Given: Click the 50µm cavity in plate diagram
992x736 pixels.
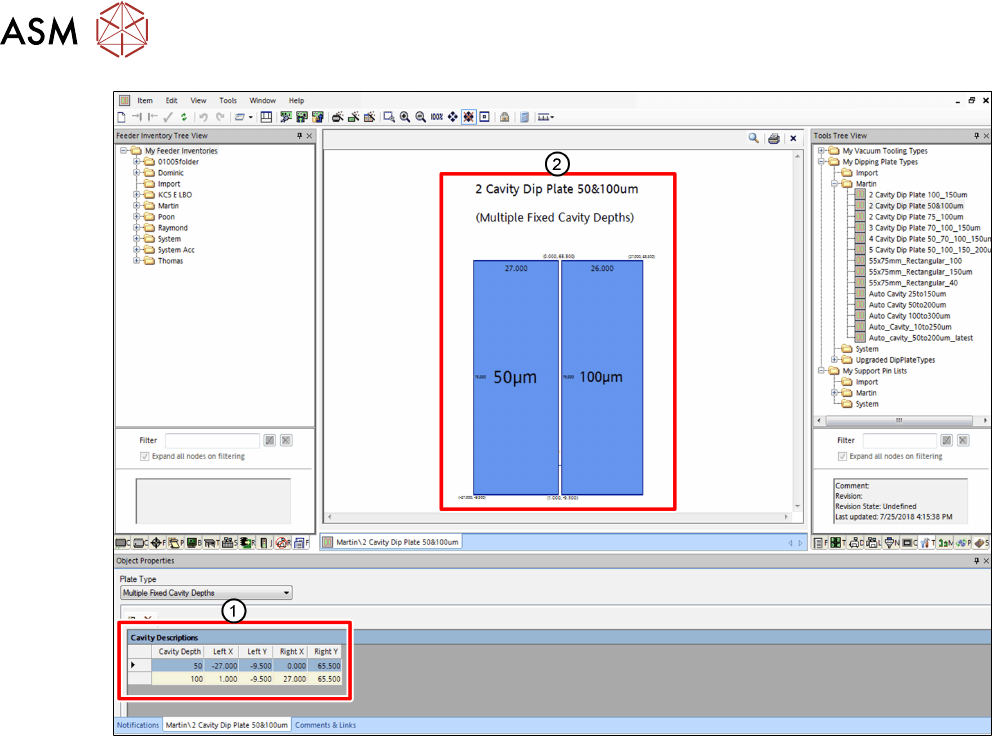Looking at the screenshot, I should click(x=516, y=377).
